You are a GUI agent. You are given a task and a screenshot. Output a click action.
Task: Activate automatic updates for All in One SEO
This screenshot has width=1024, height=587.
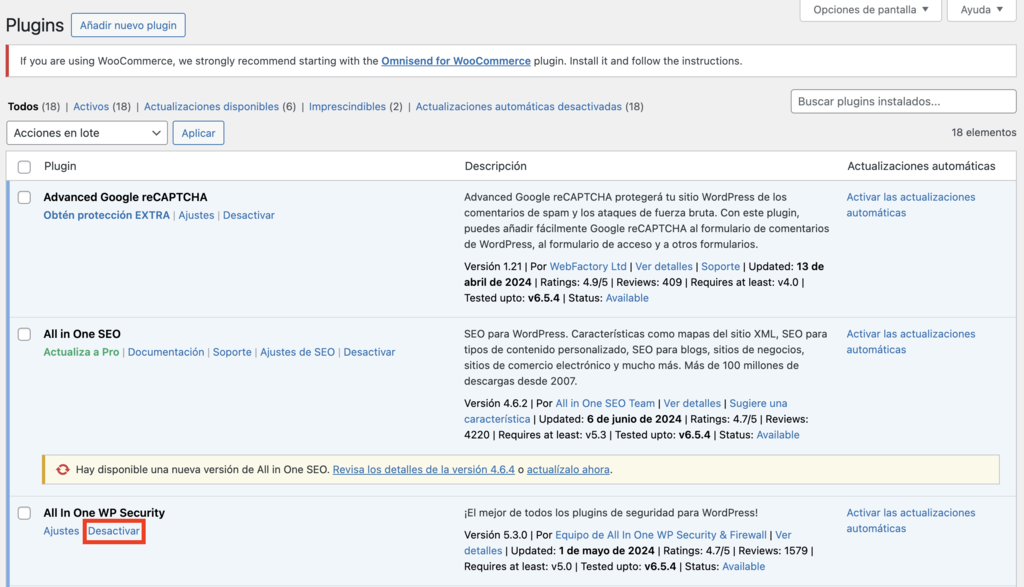pyautogui.click(x=910, y=341)
